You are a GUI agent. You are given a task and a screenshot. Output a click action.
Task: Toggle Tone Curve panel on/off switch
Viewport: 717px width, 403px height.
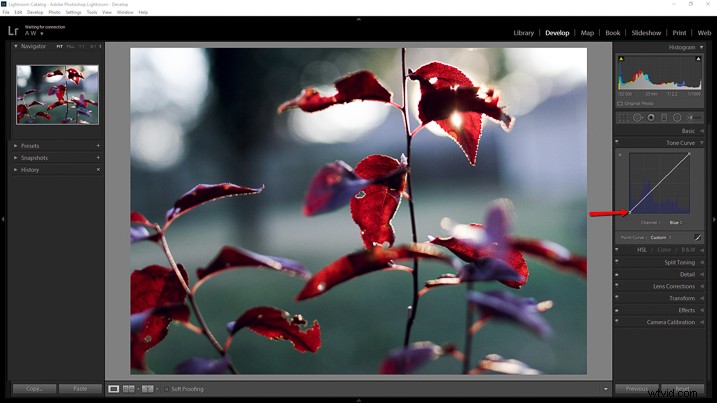coord(617,141)
